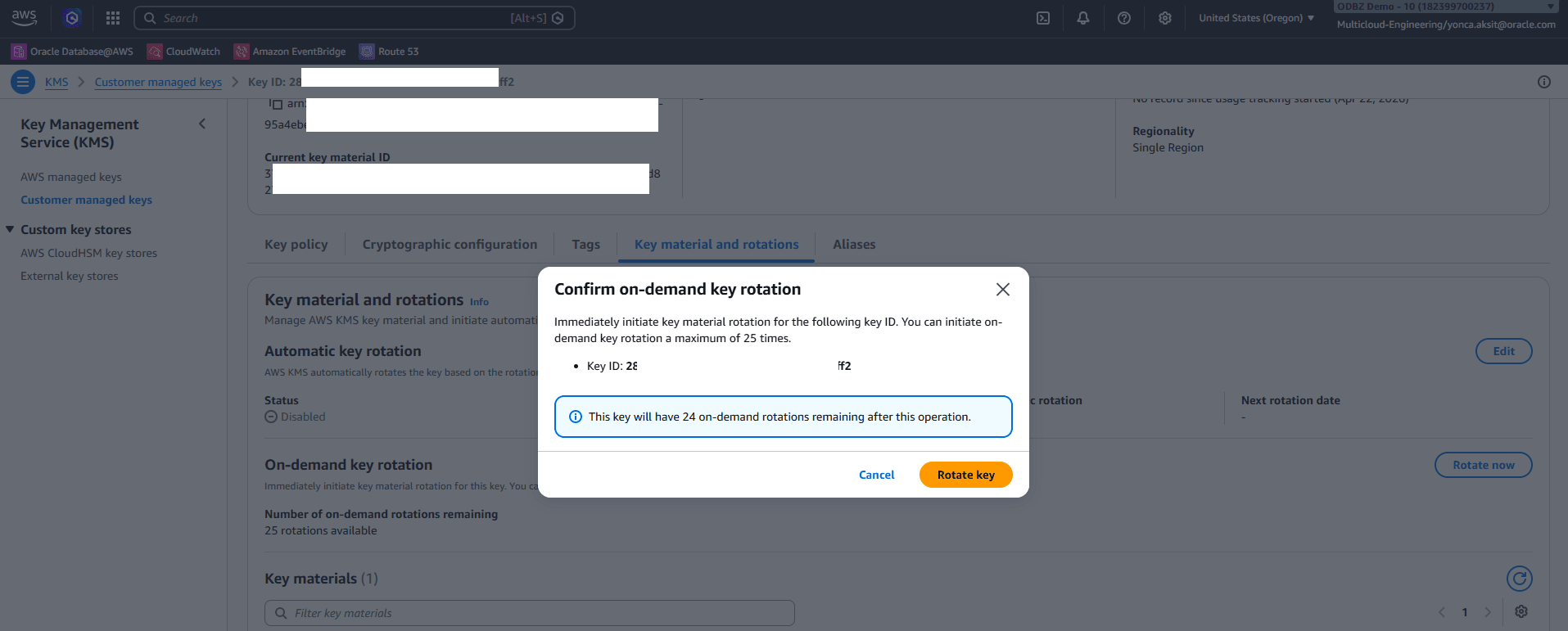Open the notifications bell
The height and width of the screenshot is (631, 1568).
(x=1083, y=18)
